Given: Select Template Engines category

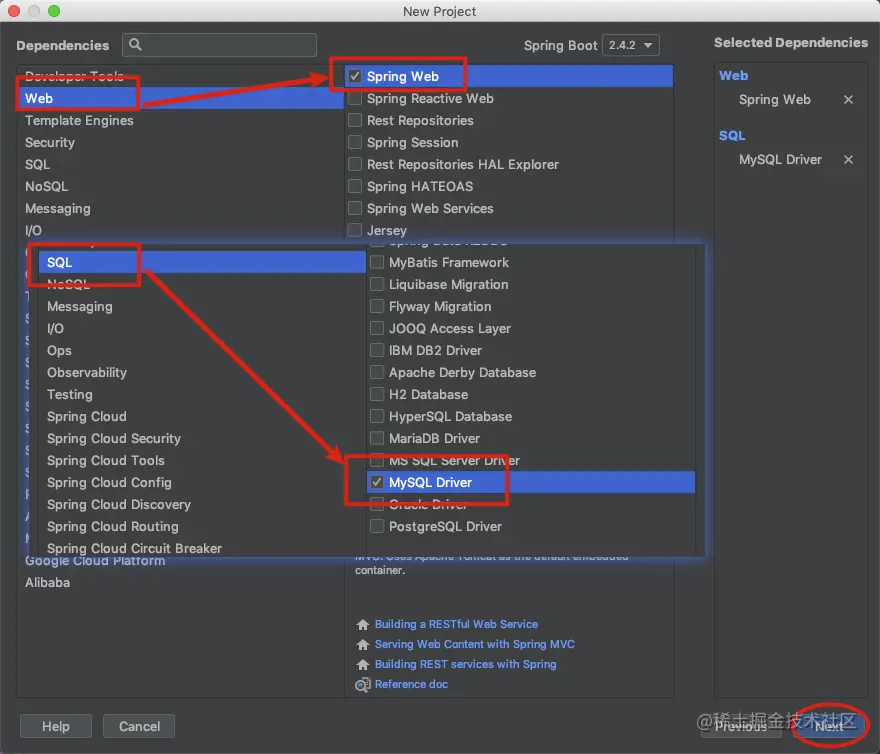Looking at the screenshot, I should coord(79,120).
